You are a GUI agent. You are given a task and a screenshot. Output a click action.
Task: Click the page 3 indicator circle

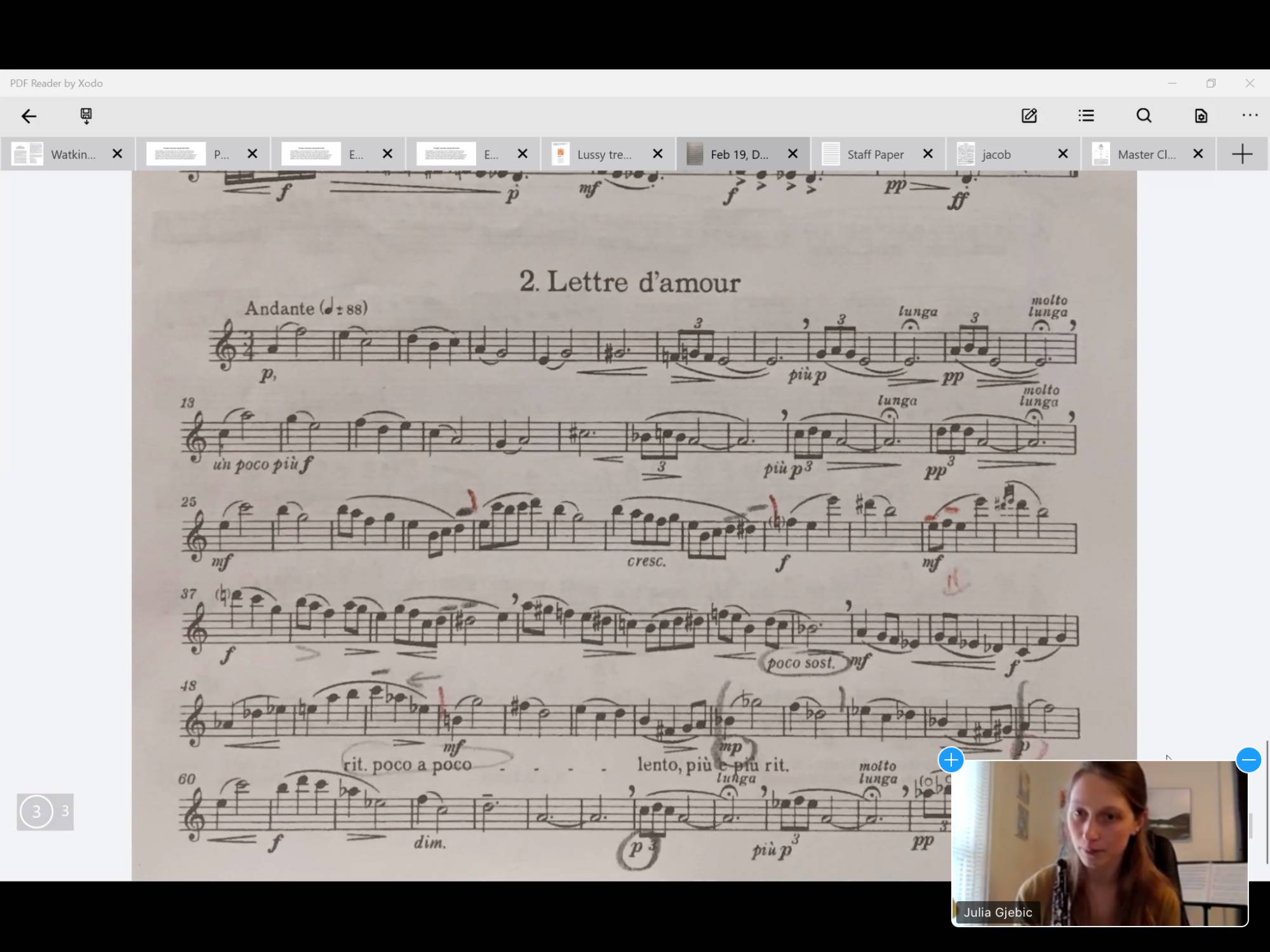pos(36,811)
